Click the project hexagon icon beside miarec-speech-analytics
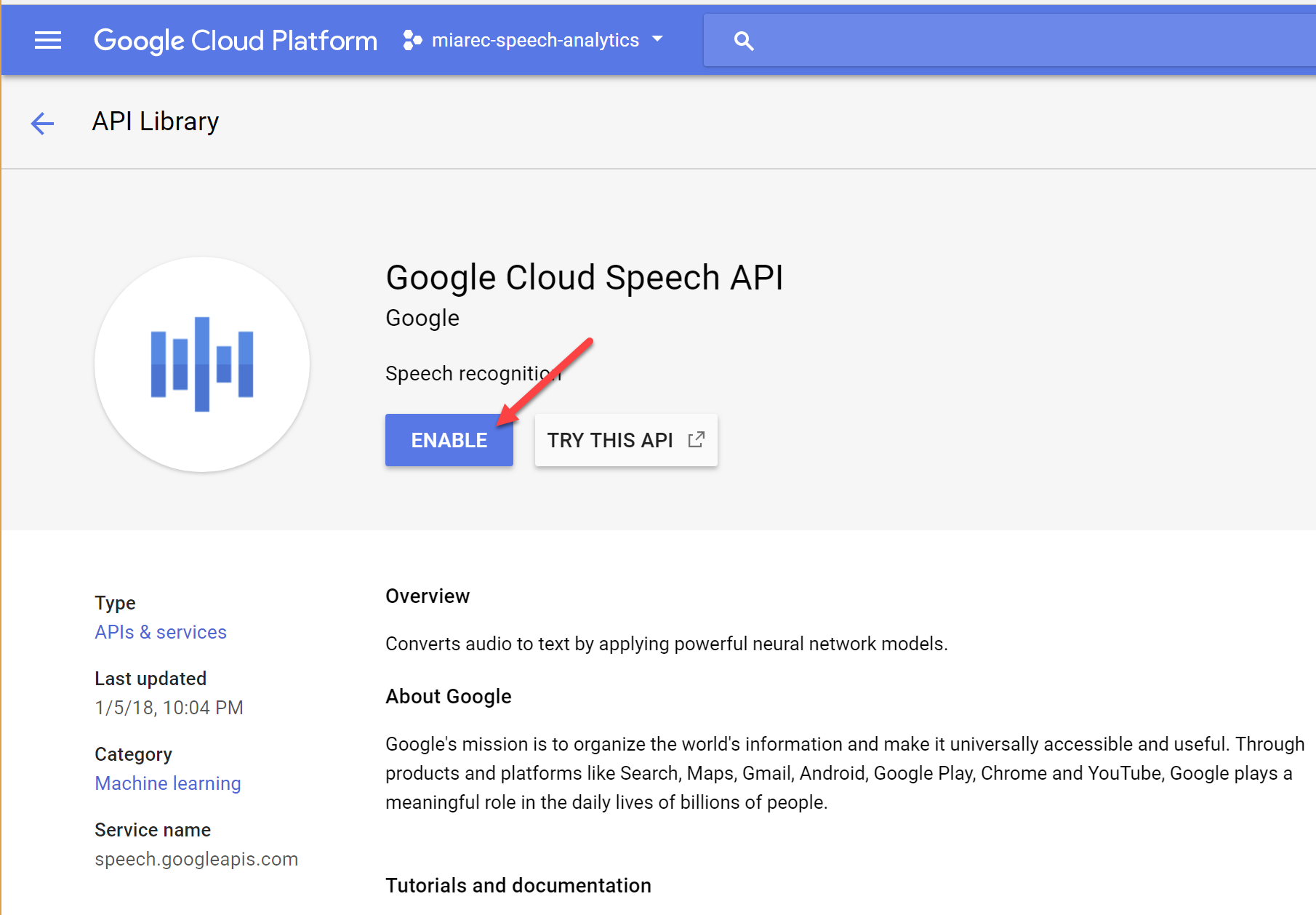The width and height of the screenshot is (1316, 915). pos(412,40)
